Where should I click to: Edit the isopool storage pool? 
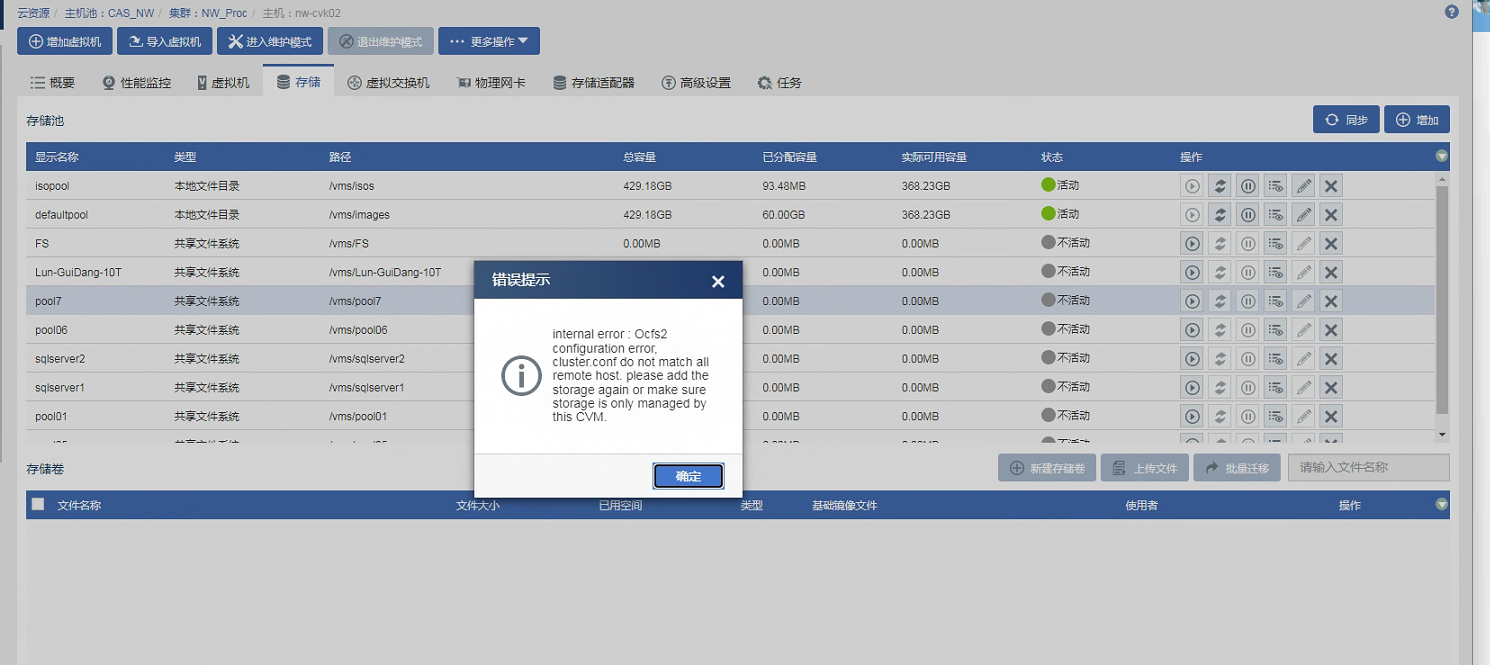pos(1303,186)
